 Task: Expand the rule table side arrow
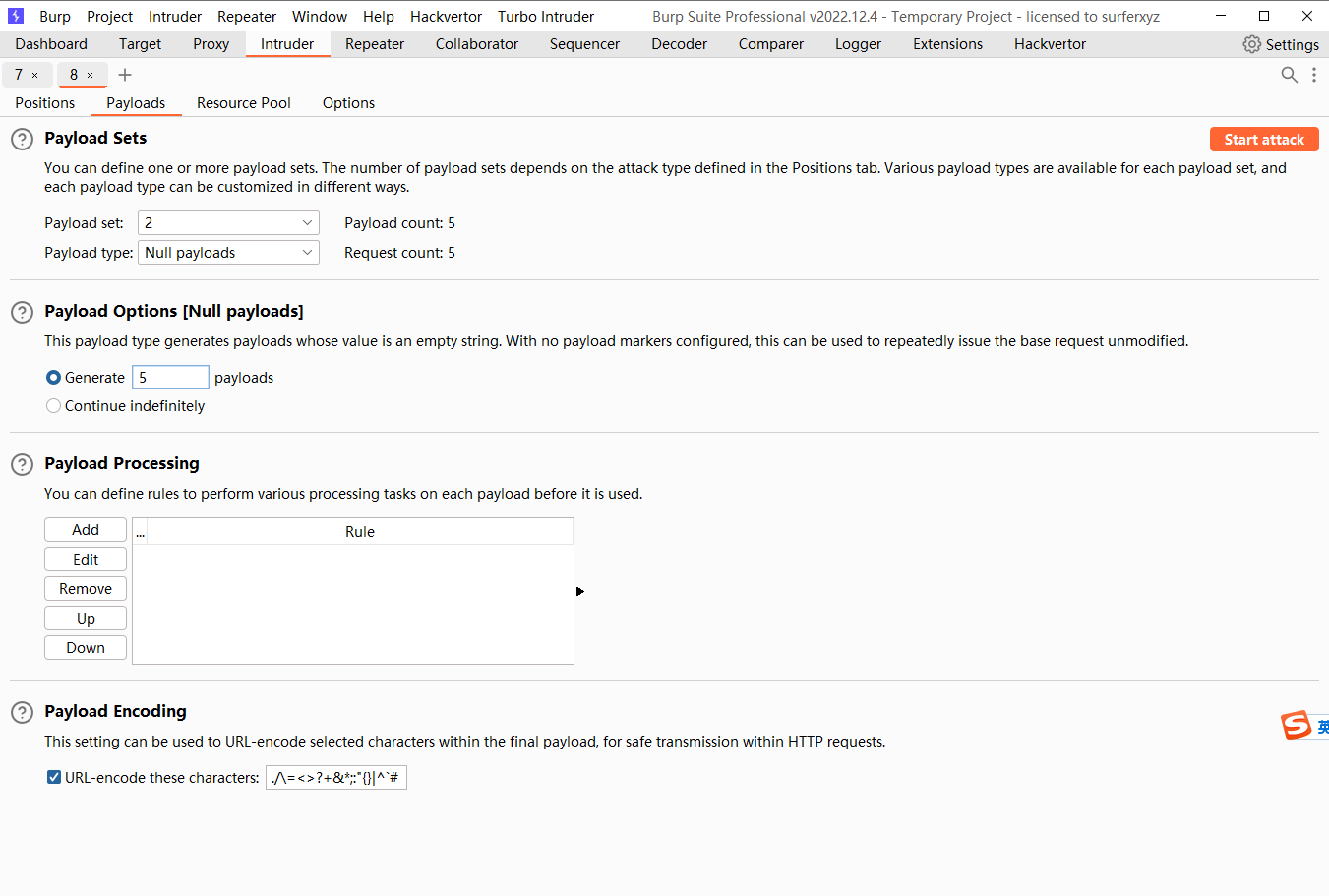point(579,591)
